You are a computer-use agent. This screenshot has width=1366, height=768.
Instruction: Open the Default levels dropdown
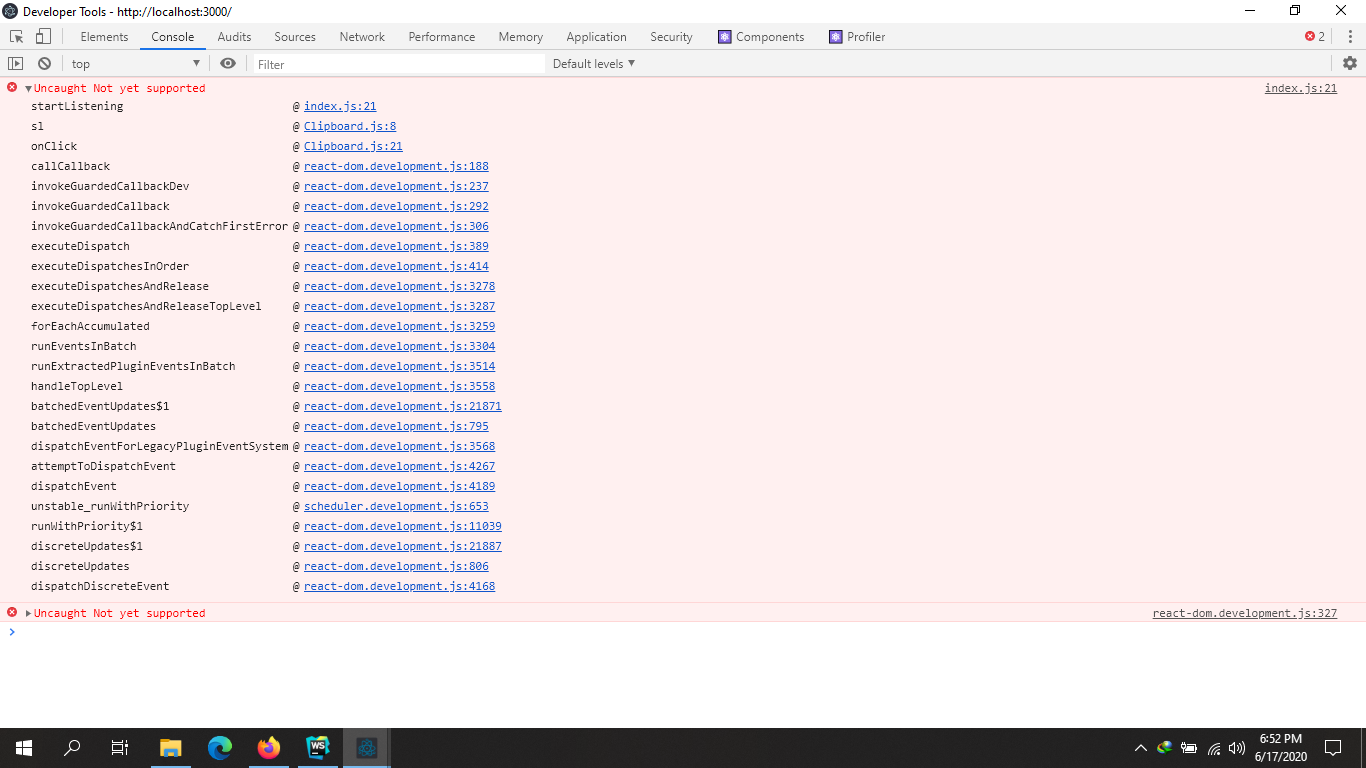click(x=594, y=64)
